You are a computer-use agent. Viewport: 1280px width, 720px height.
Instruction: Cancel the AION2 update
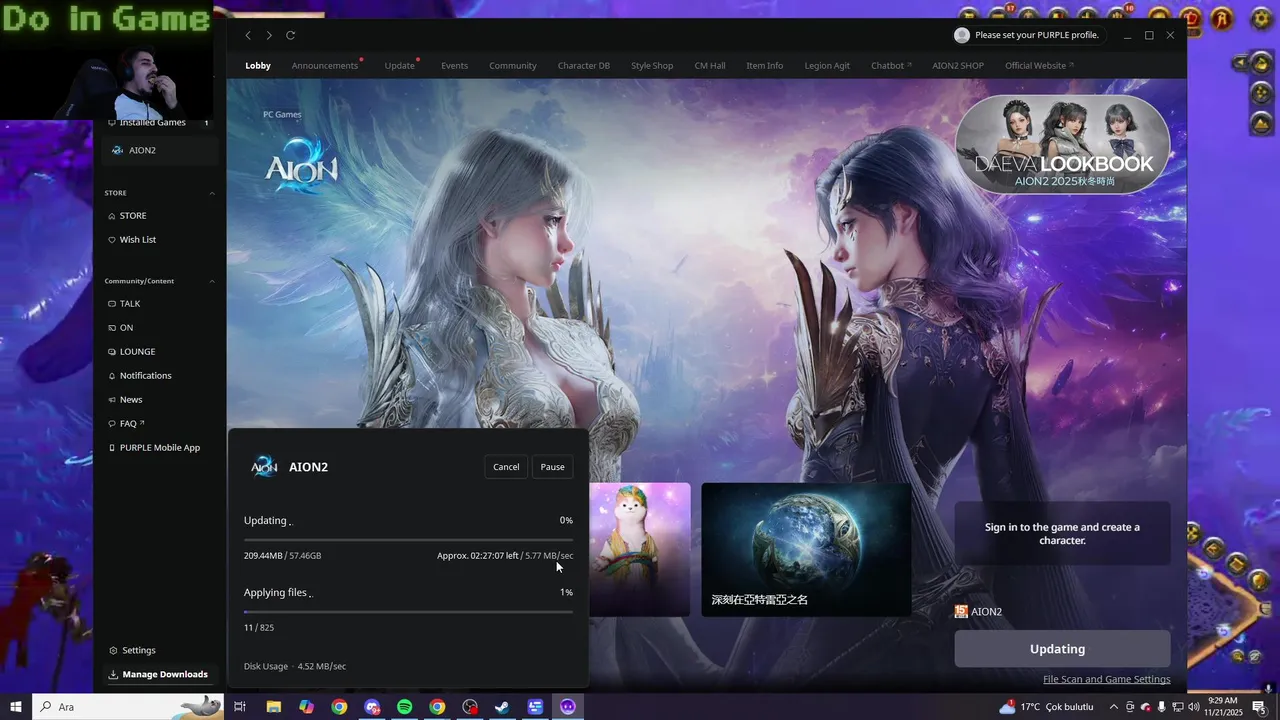click(506, 467)
